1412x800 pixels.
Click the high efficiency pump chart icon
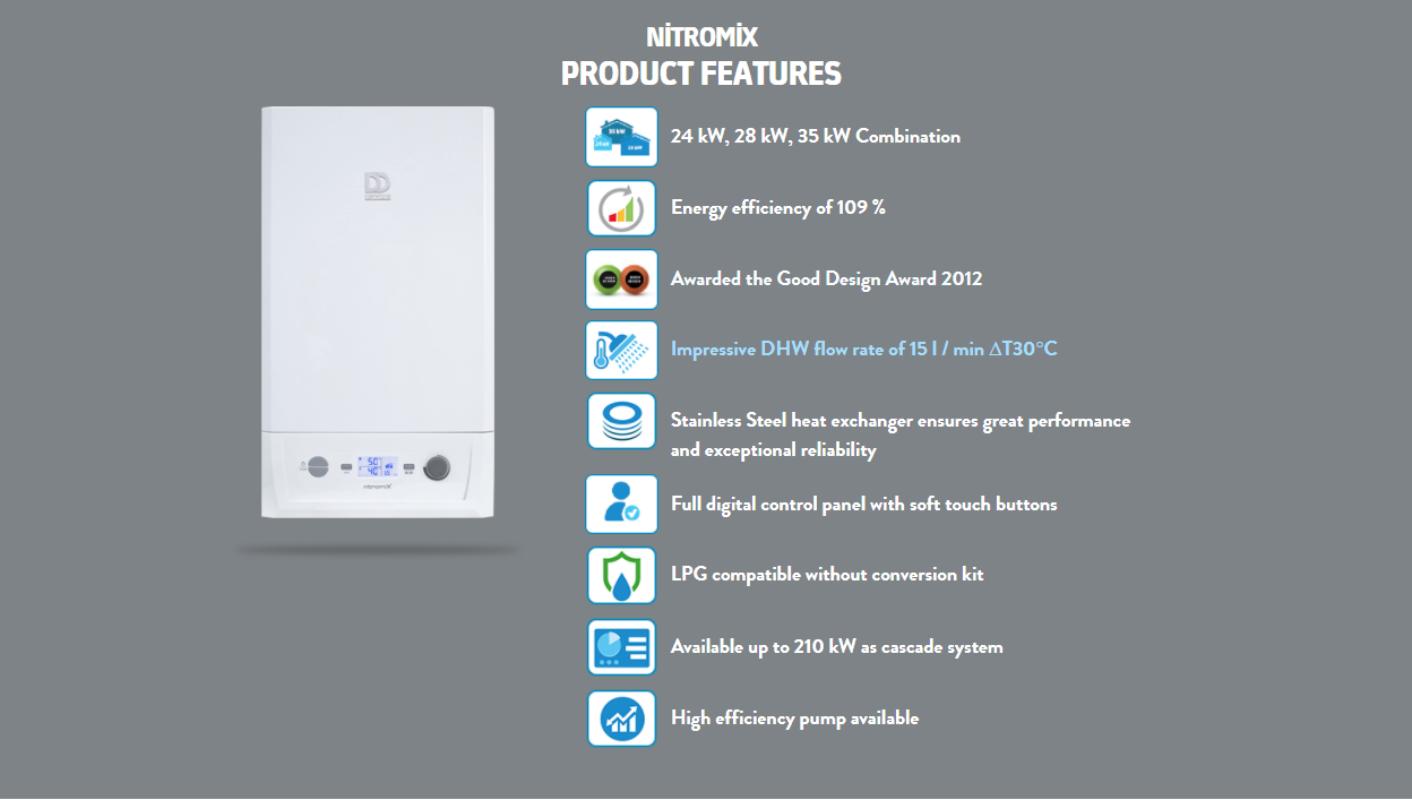621,718
